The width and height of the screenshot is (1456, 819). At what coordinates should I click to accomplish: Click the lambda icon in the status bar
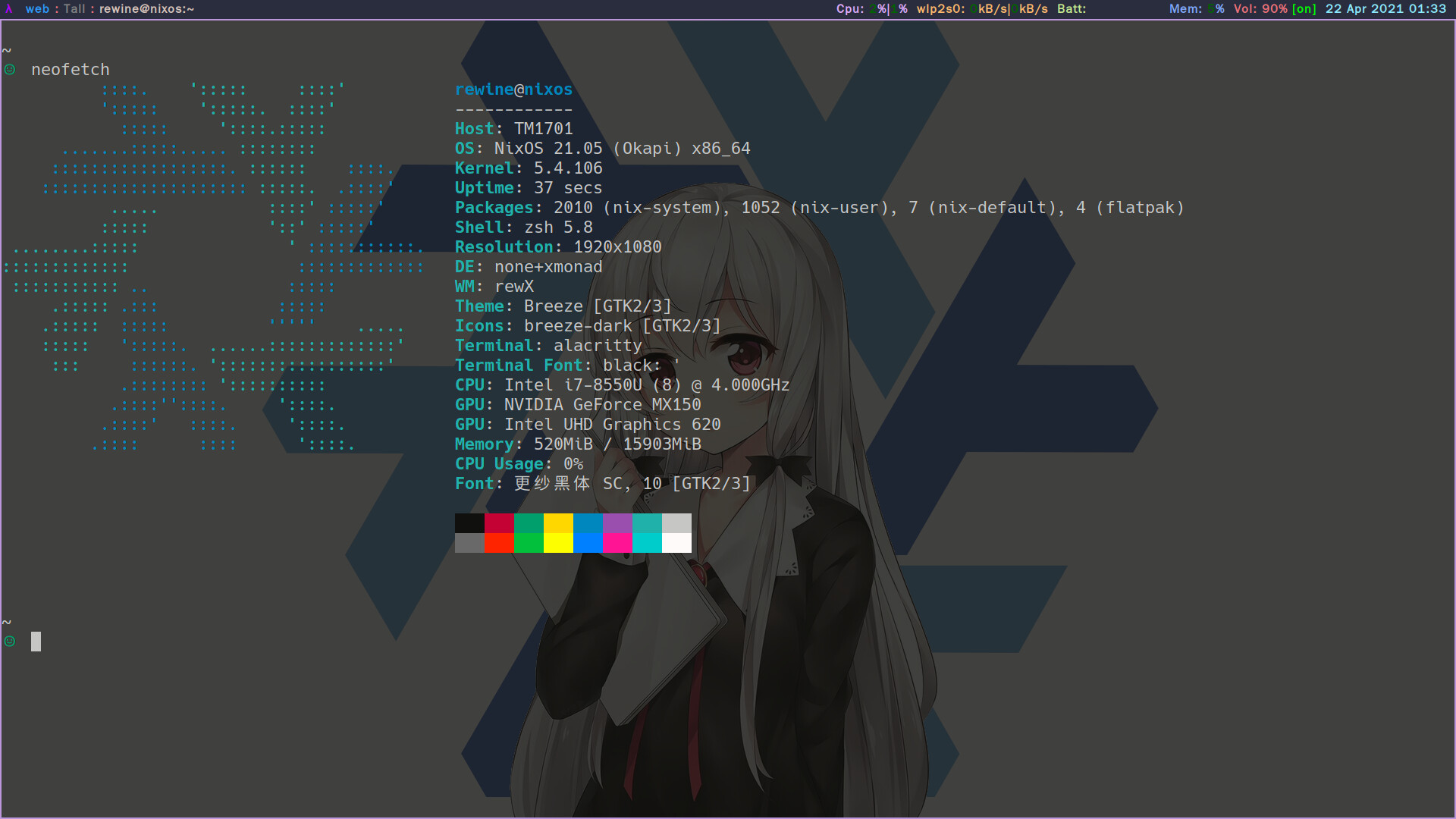click(x=9, y=9)
